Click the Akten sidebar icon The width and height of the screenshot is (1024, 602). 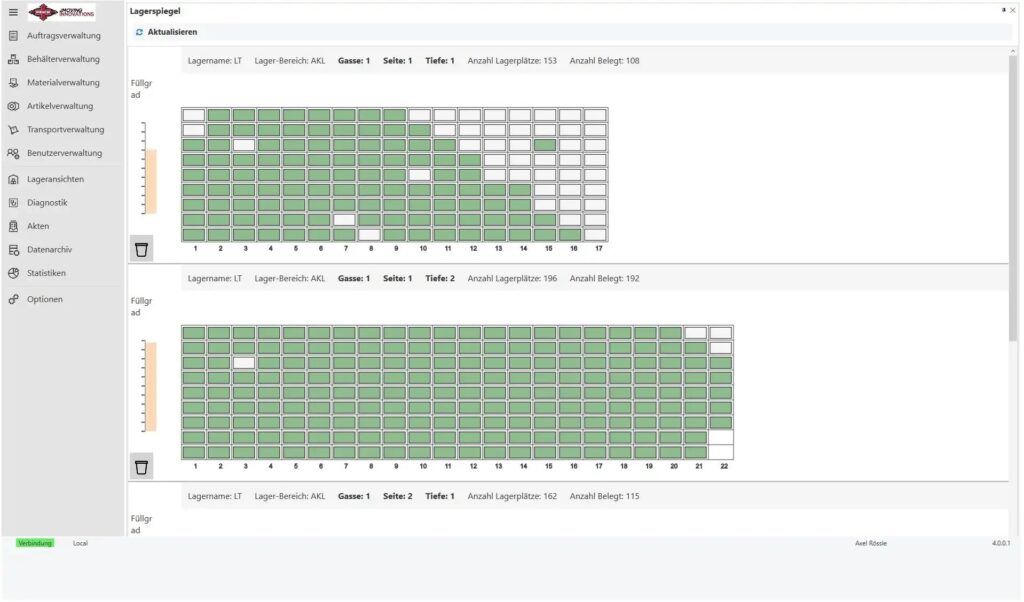tap(13, 227)
